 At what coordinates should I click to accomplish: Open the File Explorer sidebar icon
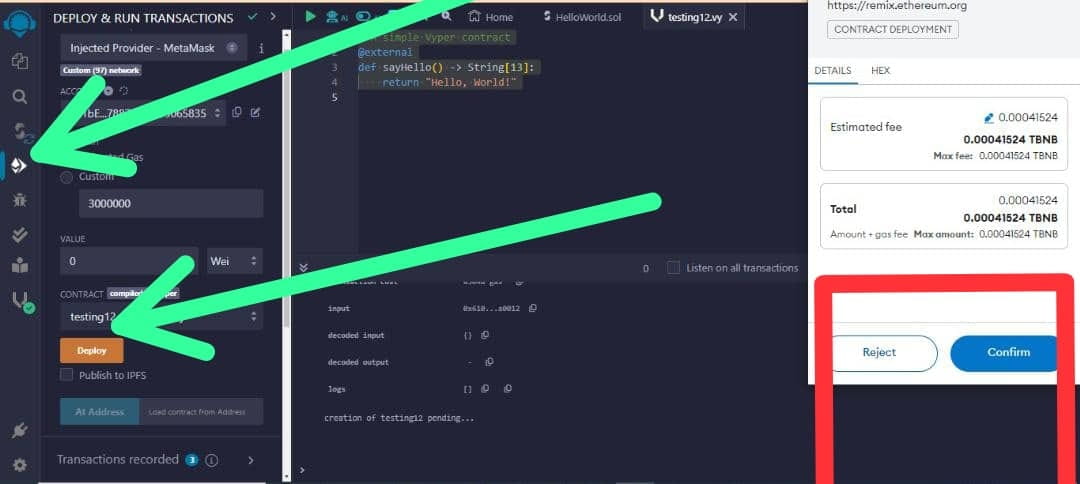(x=19, y=62)
